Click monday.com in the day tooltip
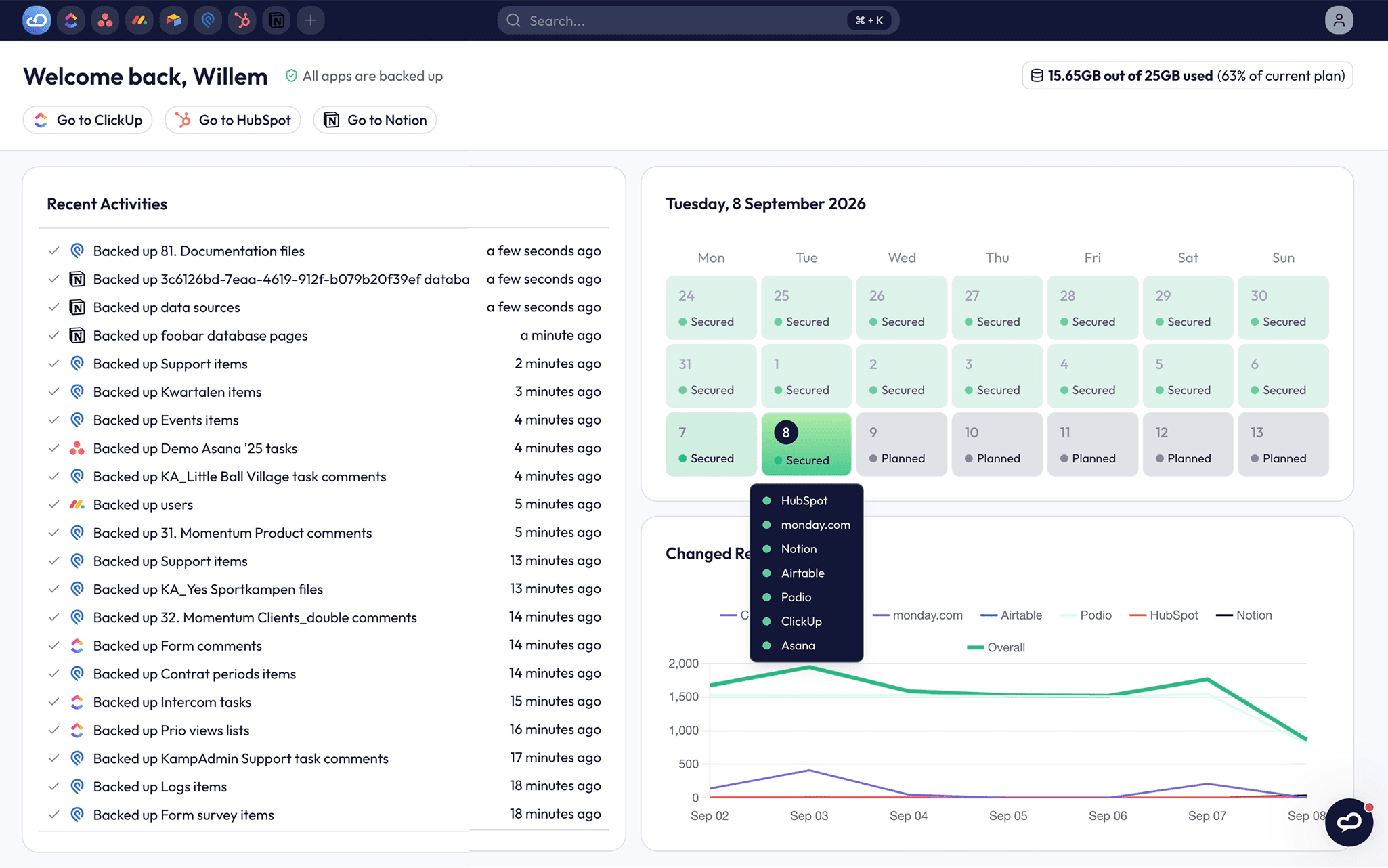 815,525
